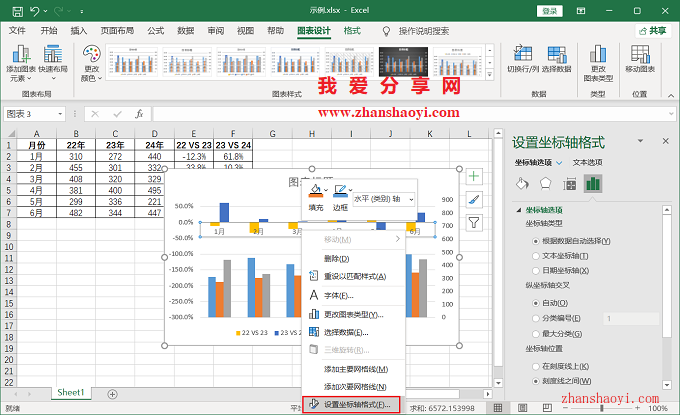
Task: Click the insert function fx icon
Action: click(x=139, y=114)
